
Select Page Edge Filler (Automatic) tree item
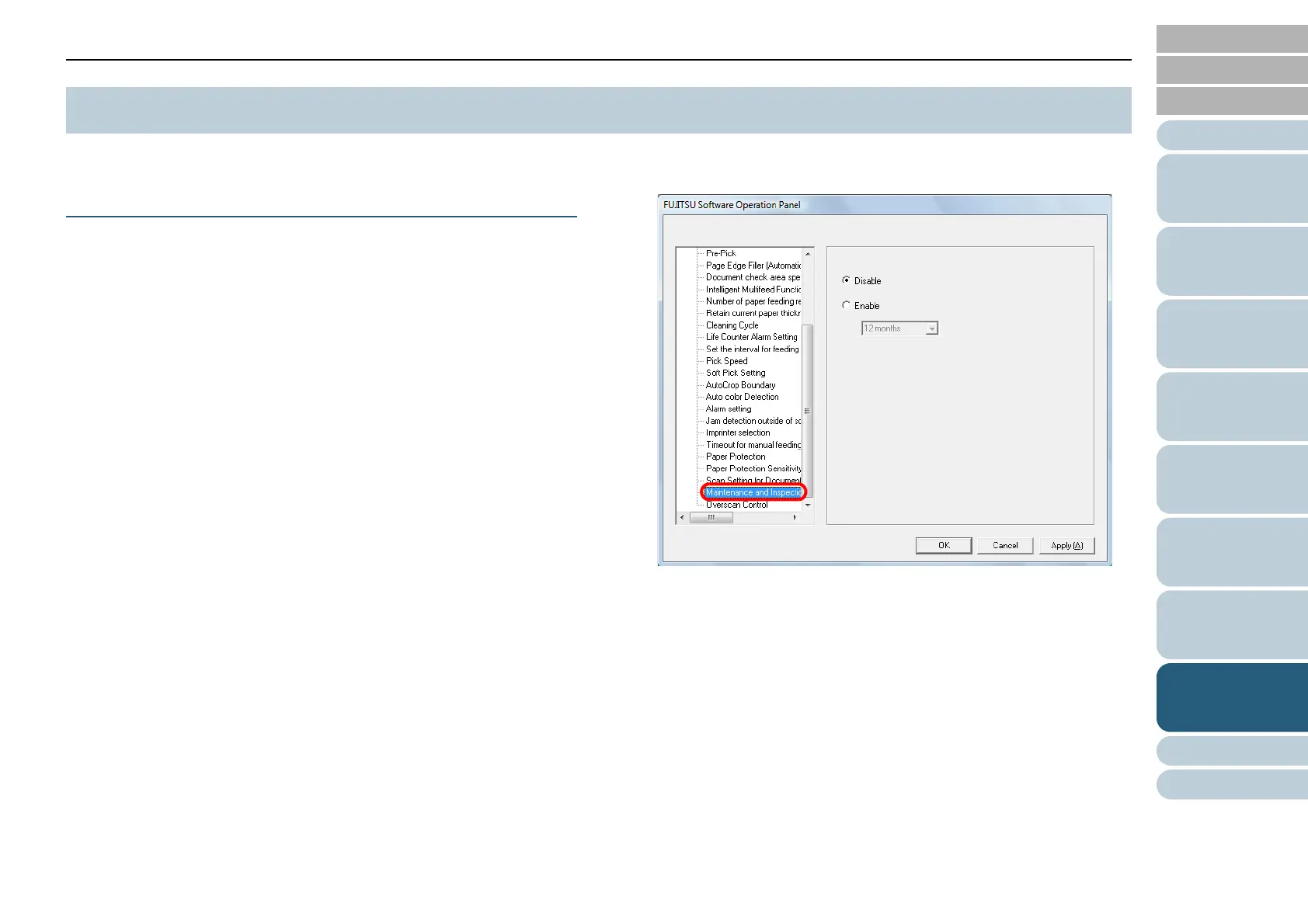(x=753, y=266)
